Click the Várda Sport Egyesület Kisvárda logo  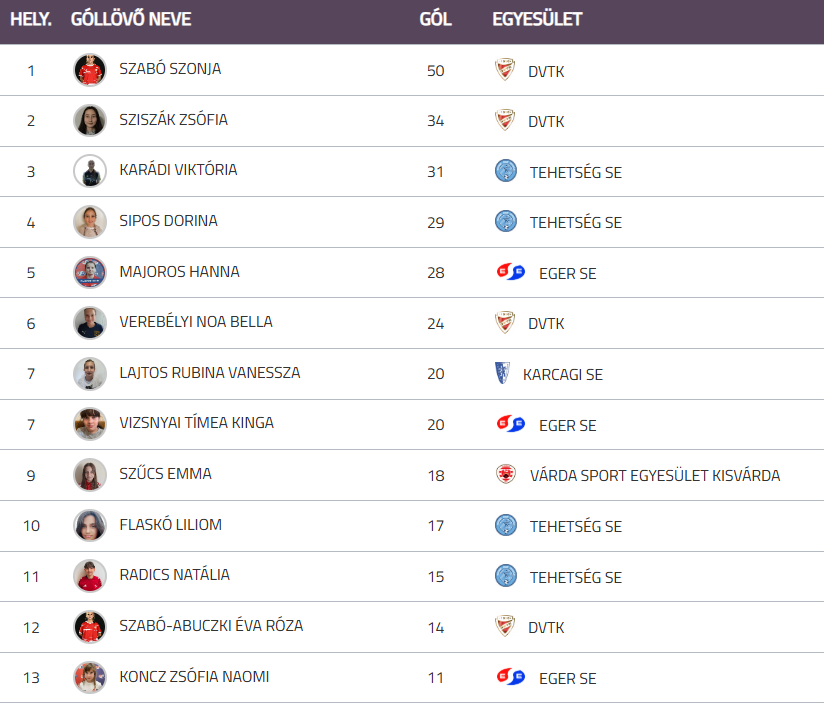tap(506, 474)
